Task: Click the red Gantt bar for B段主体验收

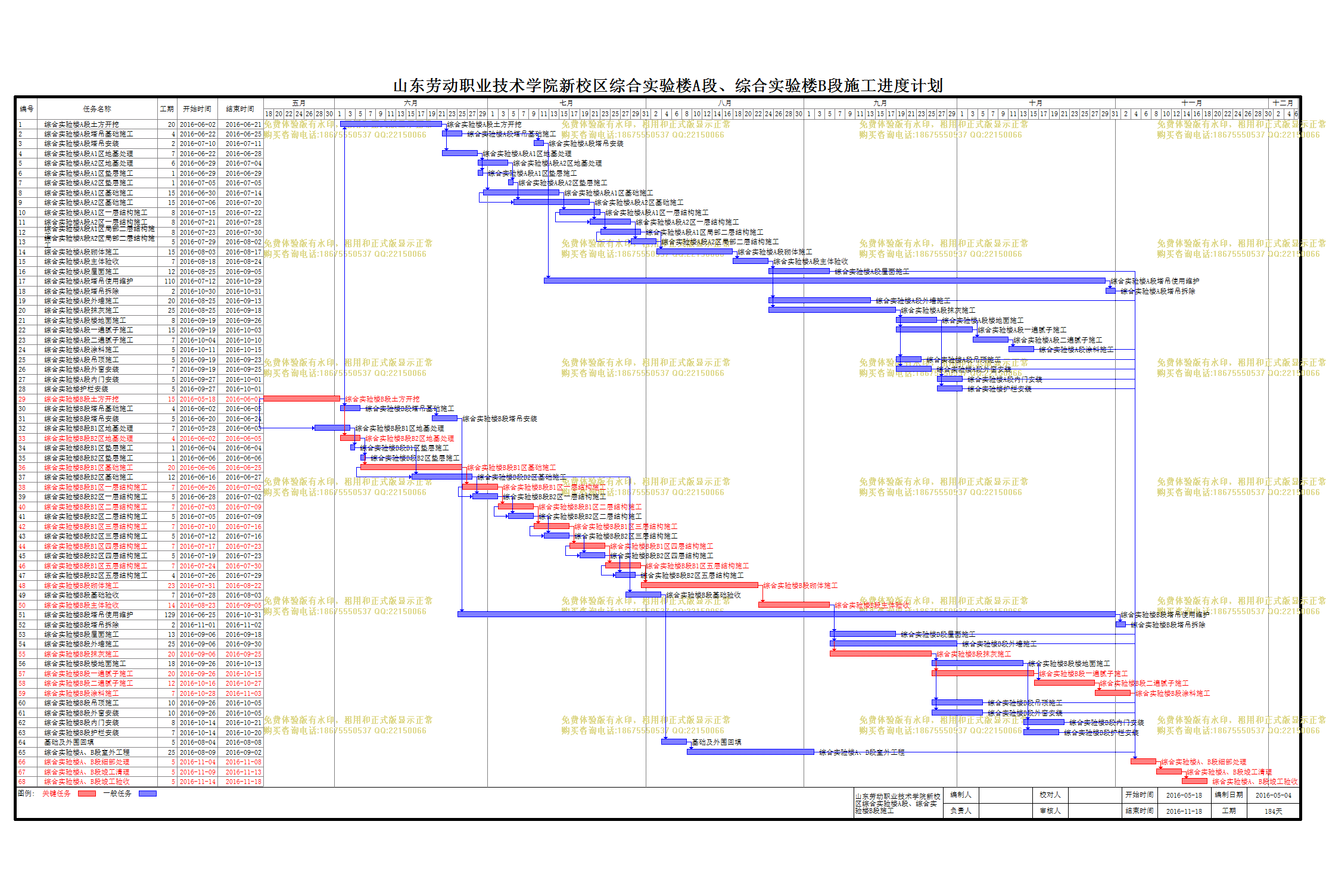Action: pyautogui.click(x=794, y=605)
